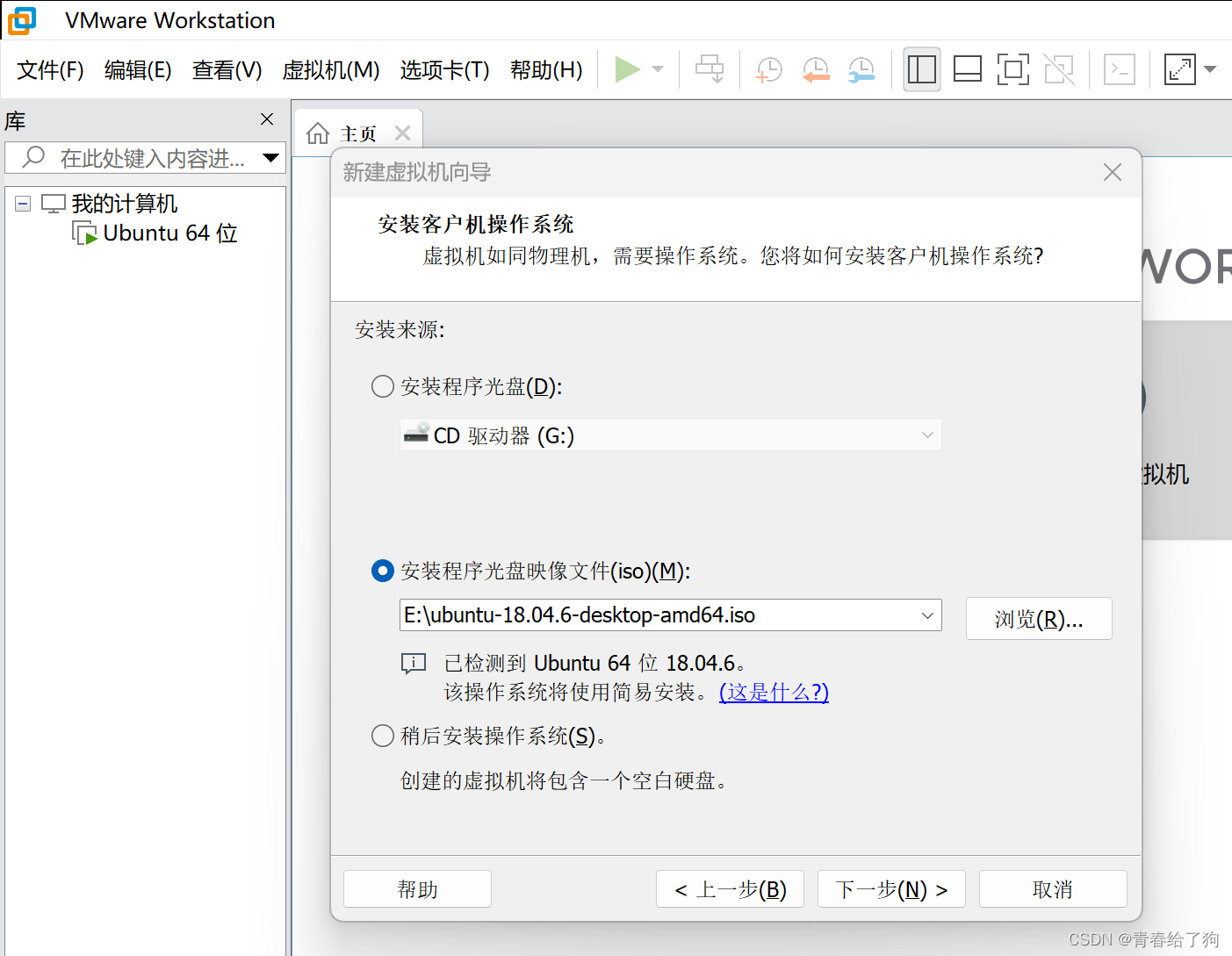Open the CD 驱动器 (G:) dropdown
This screenshot has width=1232, height=956.
pos(670,435)
